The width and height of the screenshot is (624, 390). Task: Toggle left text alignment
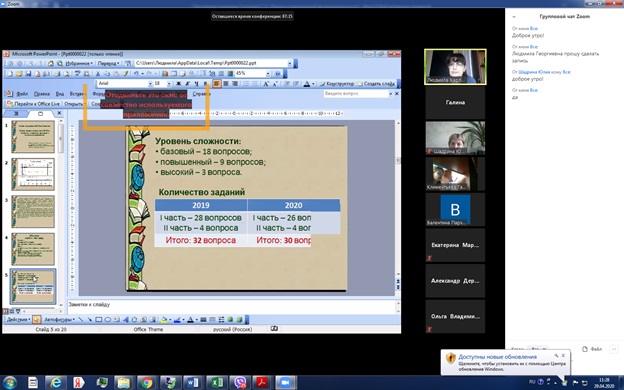coord(217,84)
